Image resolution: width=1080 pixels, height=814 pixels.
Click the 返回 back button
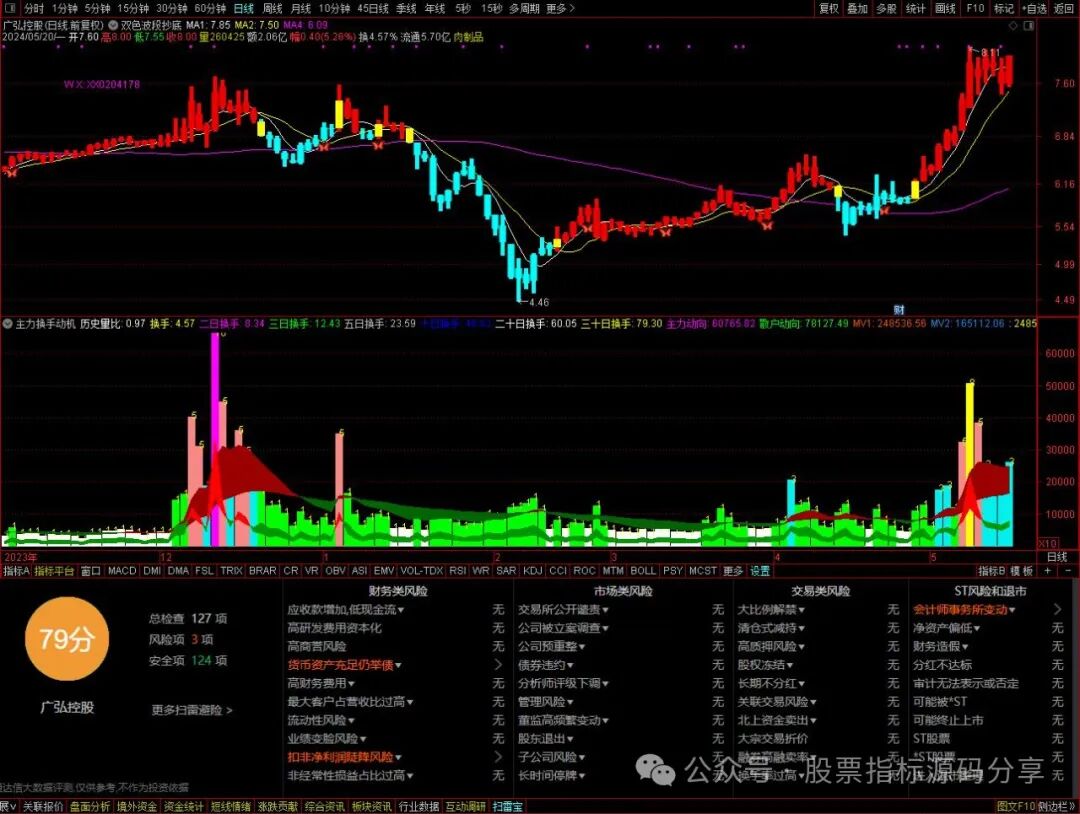[1063, 8]
